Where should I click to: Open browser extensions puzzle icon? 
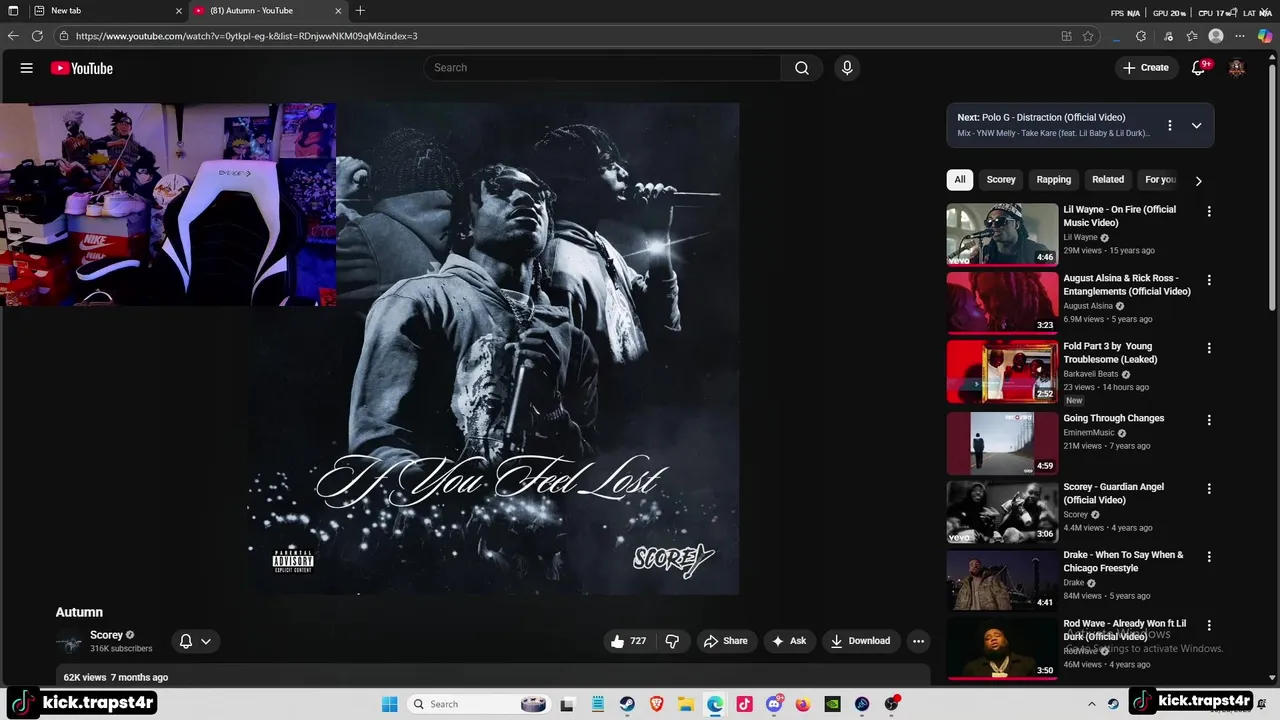tap(1141, 36)
